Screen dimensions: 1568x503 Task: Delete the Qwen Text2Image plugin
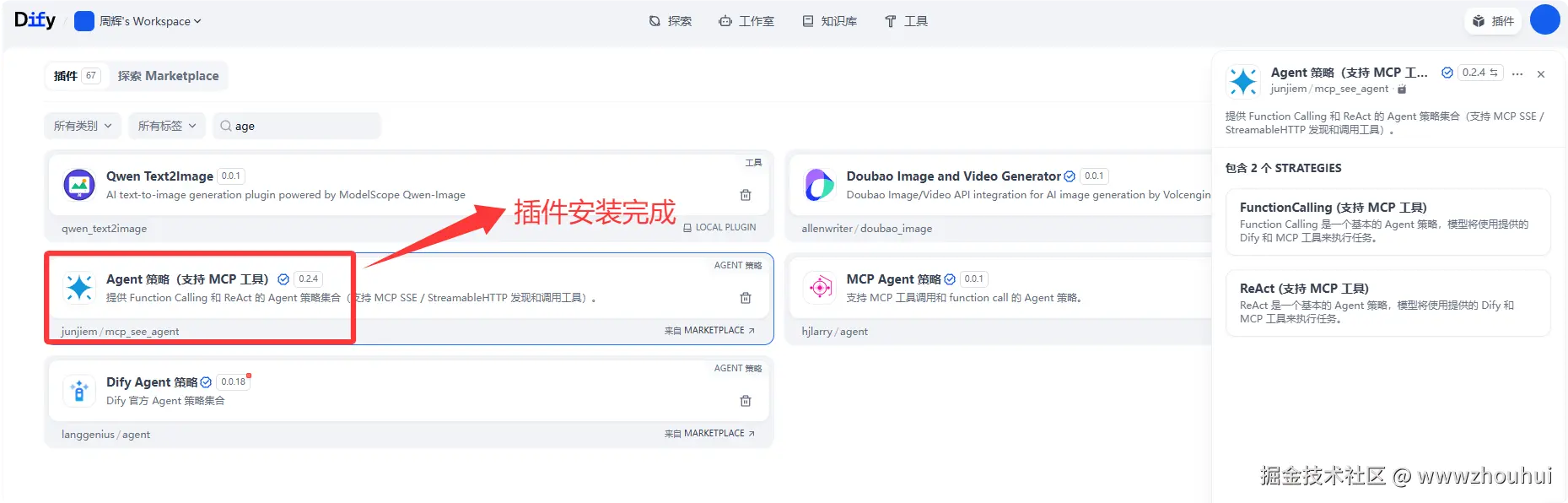tap(746, 195)
